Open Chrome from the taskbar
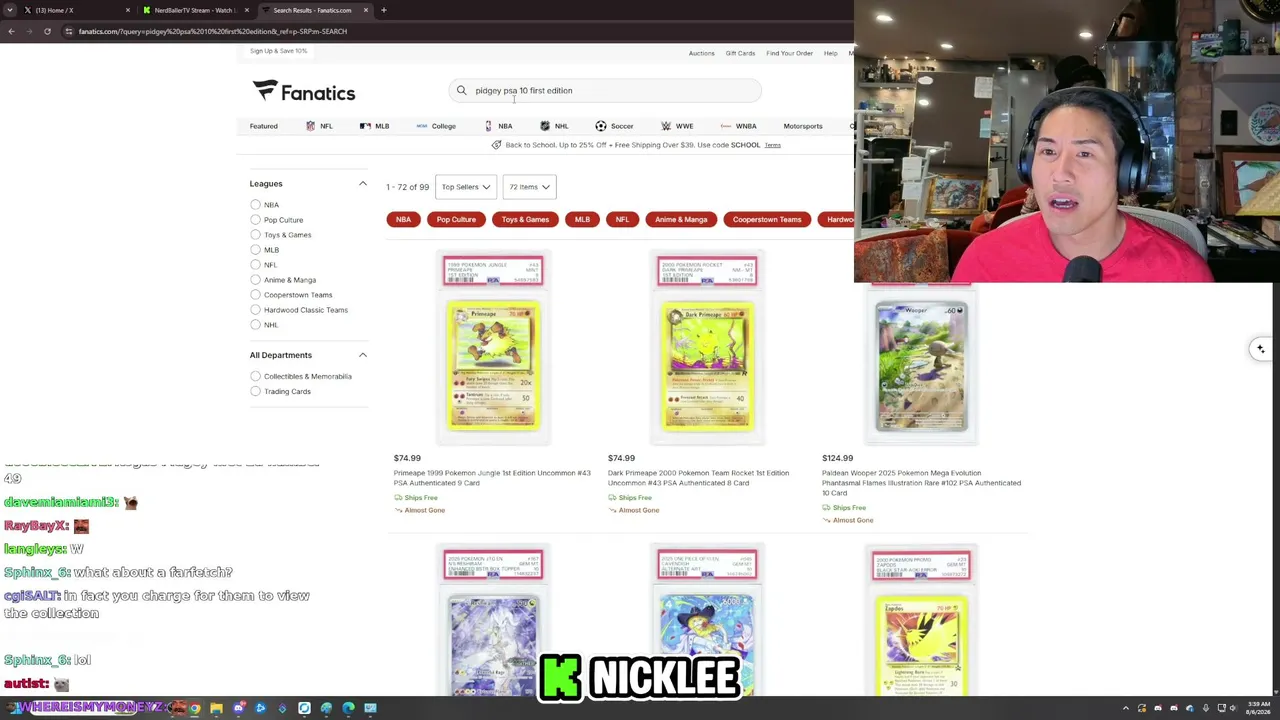 tap(194, 708)
